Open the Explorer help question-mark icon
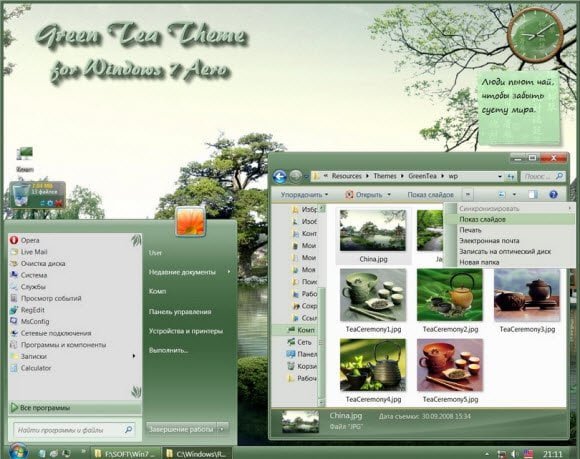The image size is (580, 459). (x=553, y=195)
